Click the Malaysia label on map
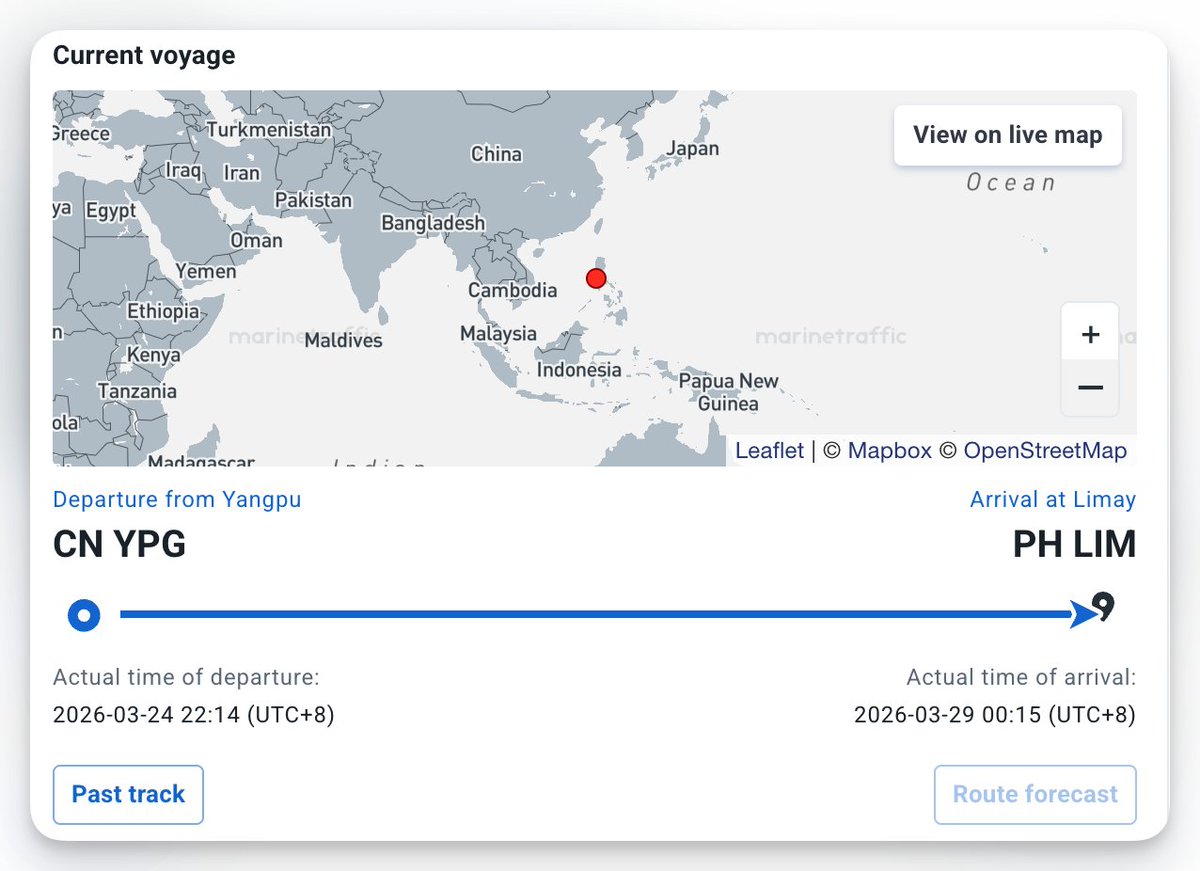 (x=498, y=334)
